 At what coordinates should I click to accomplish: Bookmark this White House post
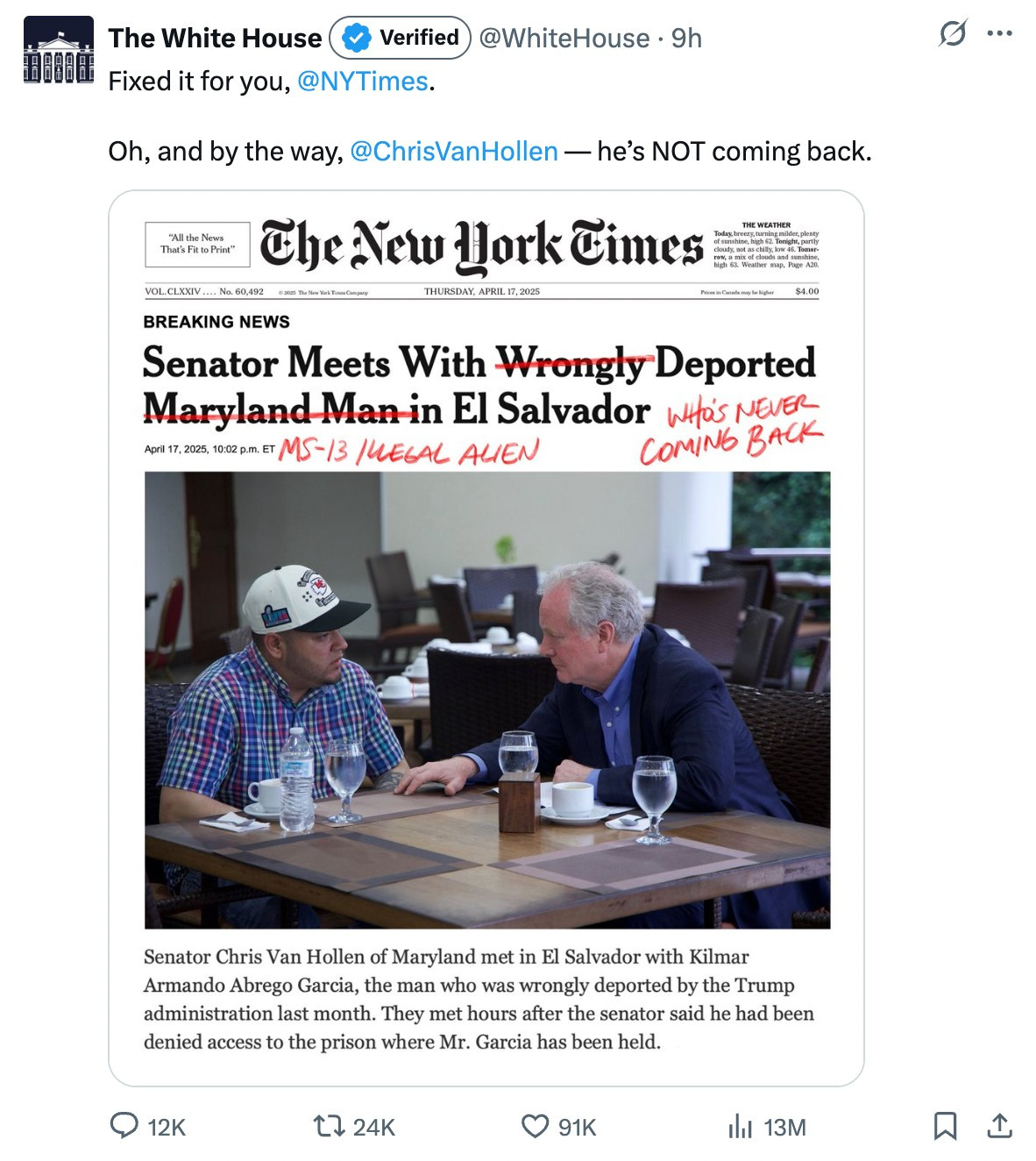945,1126
